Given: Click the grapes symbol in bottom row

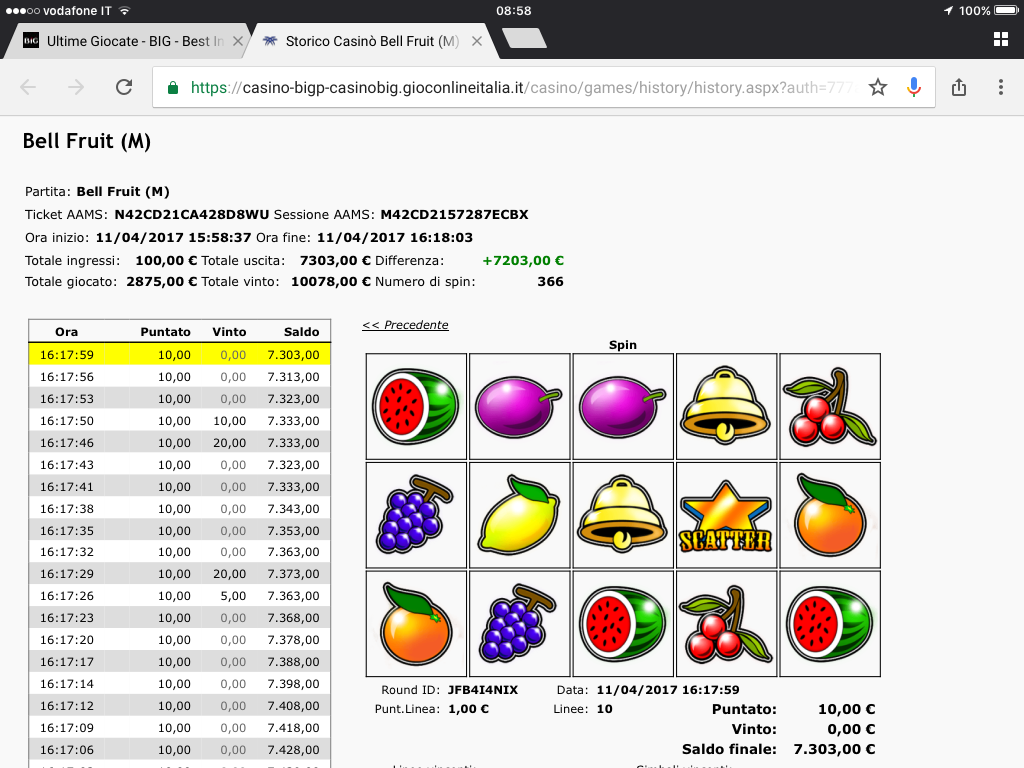Looking at the screenshot, I should coord(520,624).
